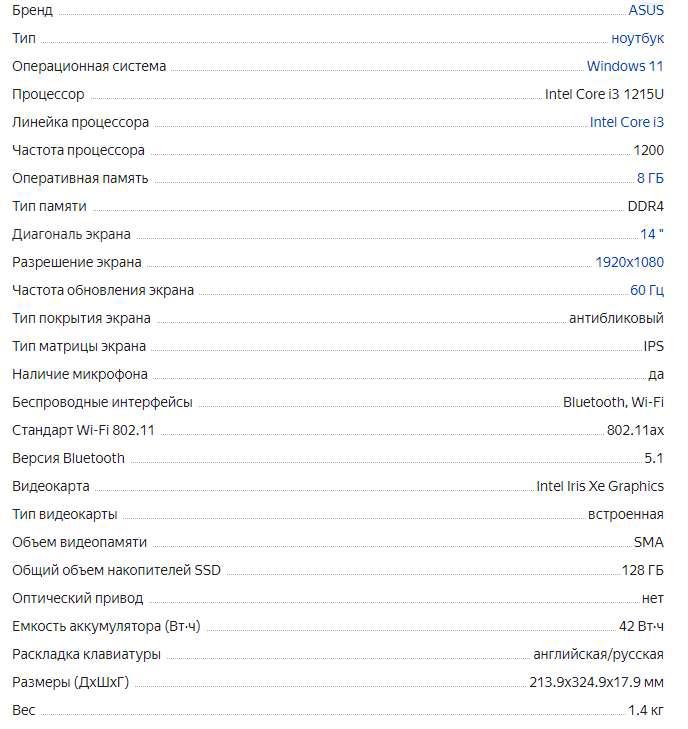The height and width of the screenshot is (729, 688).
Task: Open the 60 Гц refresh rate link
Action: (647, 290)
